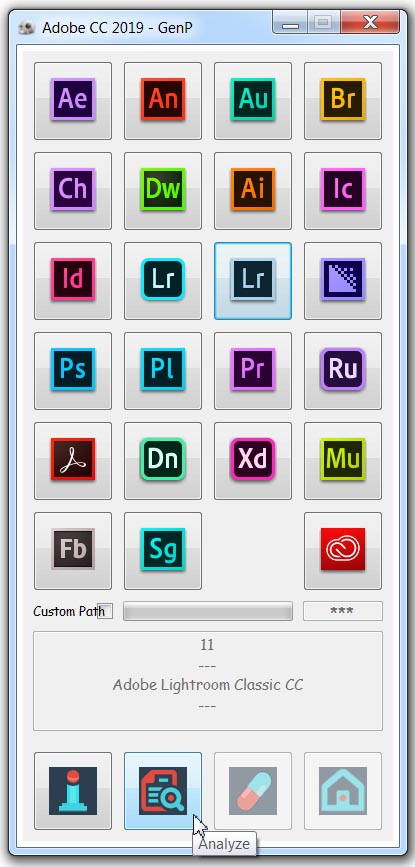Select the Animate (An) icon
The width and height of the screenshot is (415, 867).
tap(163, 101)
